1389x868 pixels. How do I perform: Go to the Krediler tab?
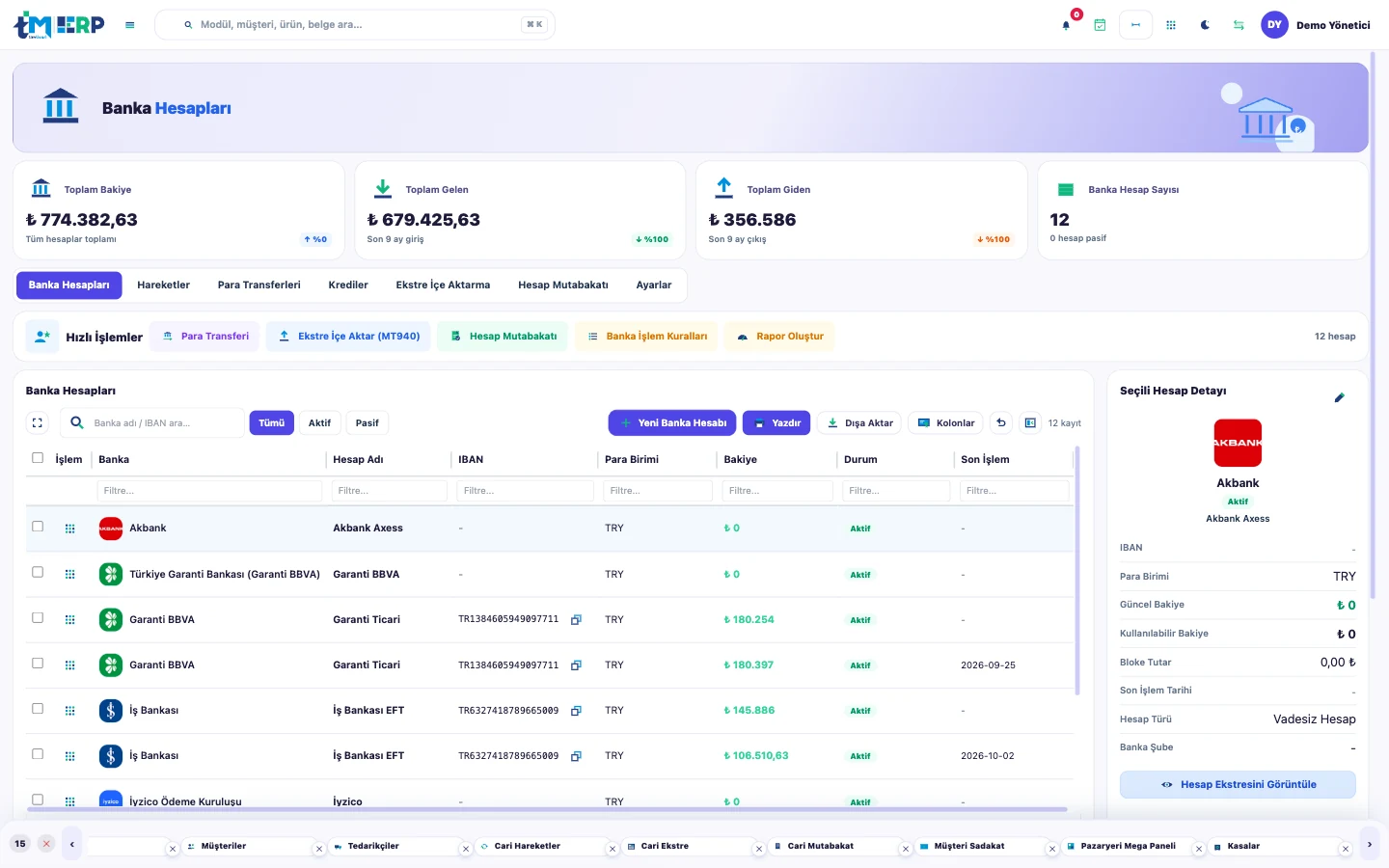pos(348,285)
